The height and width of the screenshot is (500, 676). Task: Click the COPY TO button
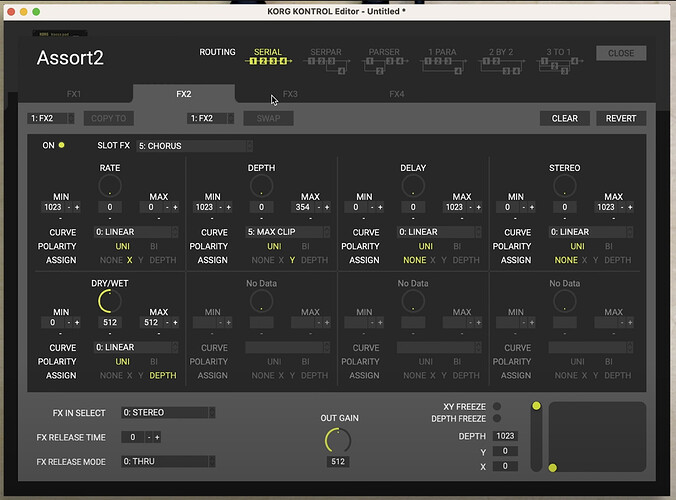point(109,119)
